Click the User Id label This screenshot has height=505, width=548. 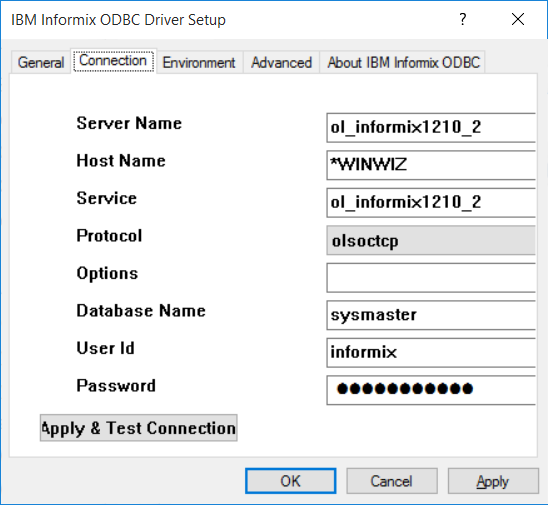106,348
